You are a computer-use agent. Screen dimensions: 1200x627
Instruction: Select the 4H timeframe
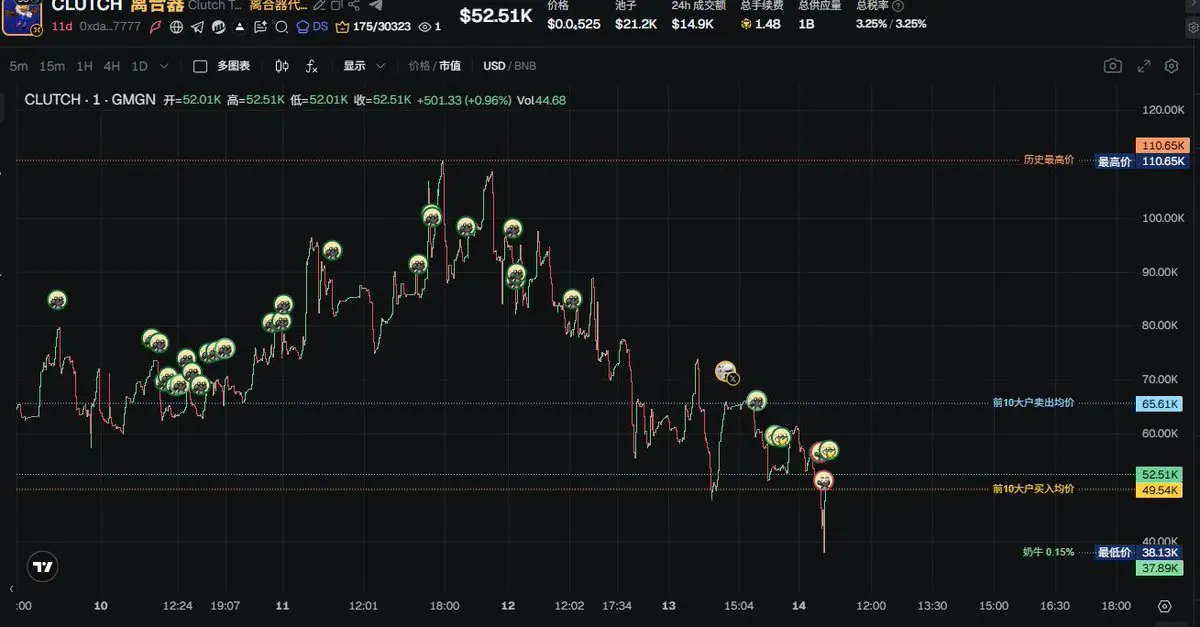click(111, 66)
